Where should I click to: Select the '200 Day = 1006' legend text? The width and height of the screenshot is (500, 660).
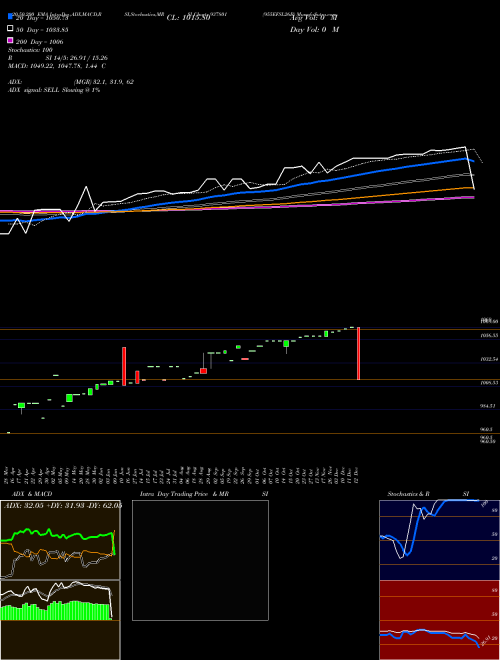point(40,42)
